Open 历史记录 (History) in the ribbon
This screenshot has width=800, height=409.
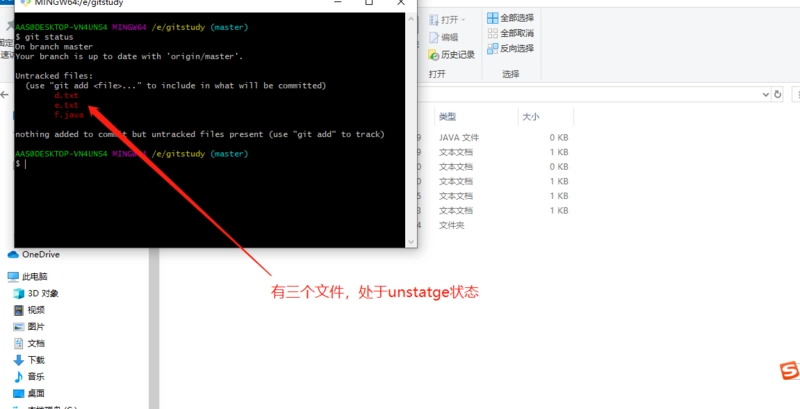pyautogui.click(x=452, y=55)
